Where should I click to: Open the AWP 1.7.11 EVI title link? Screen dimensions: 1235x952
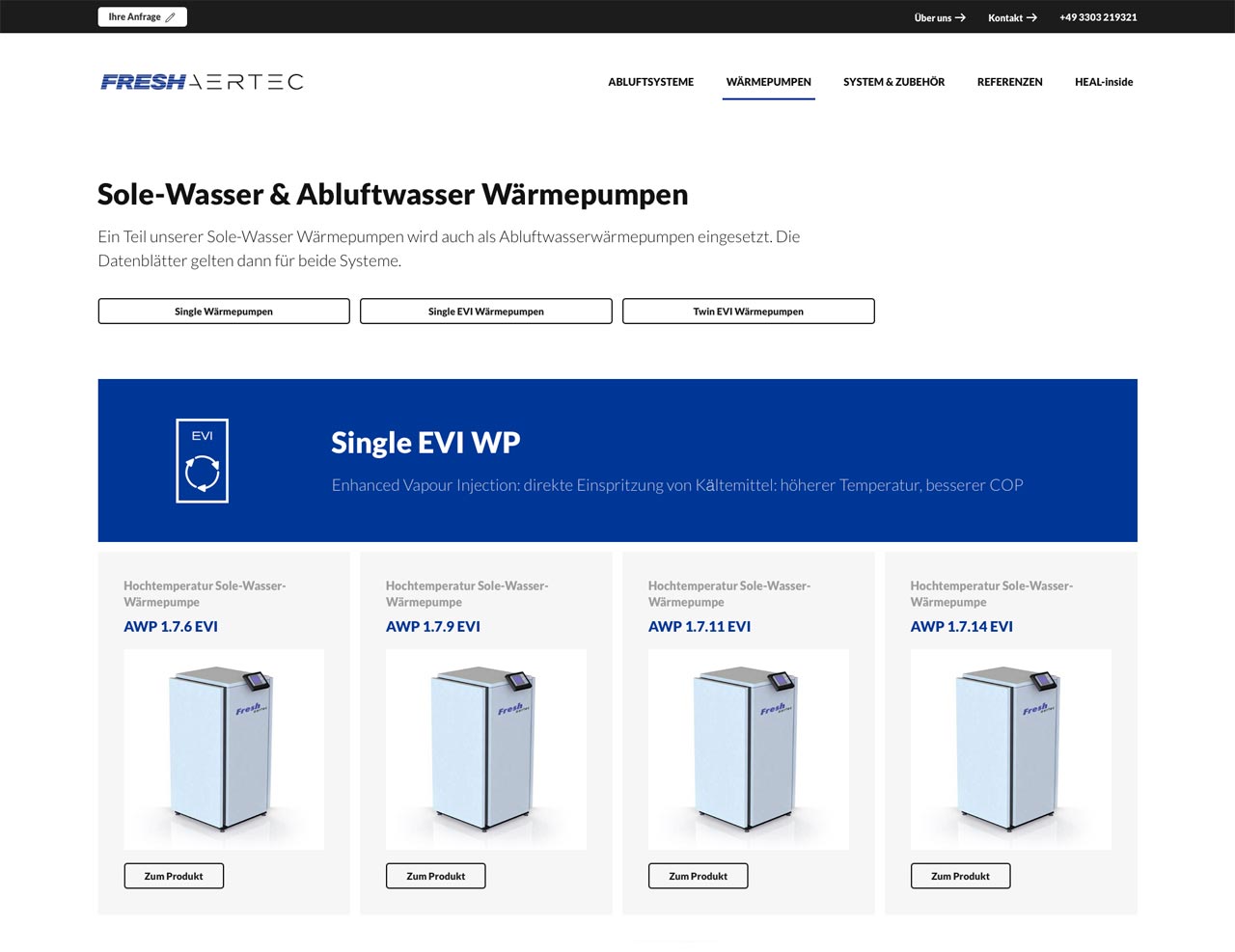point(699,626)
